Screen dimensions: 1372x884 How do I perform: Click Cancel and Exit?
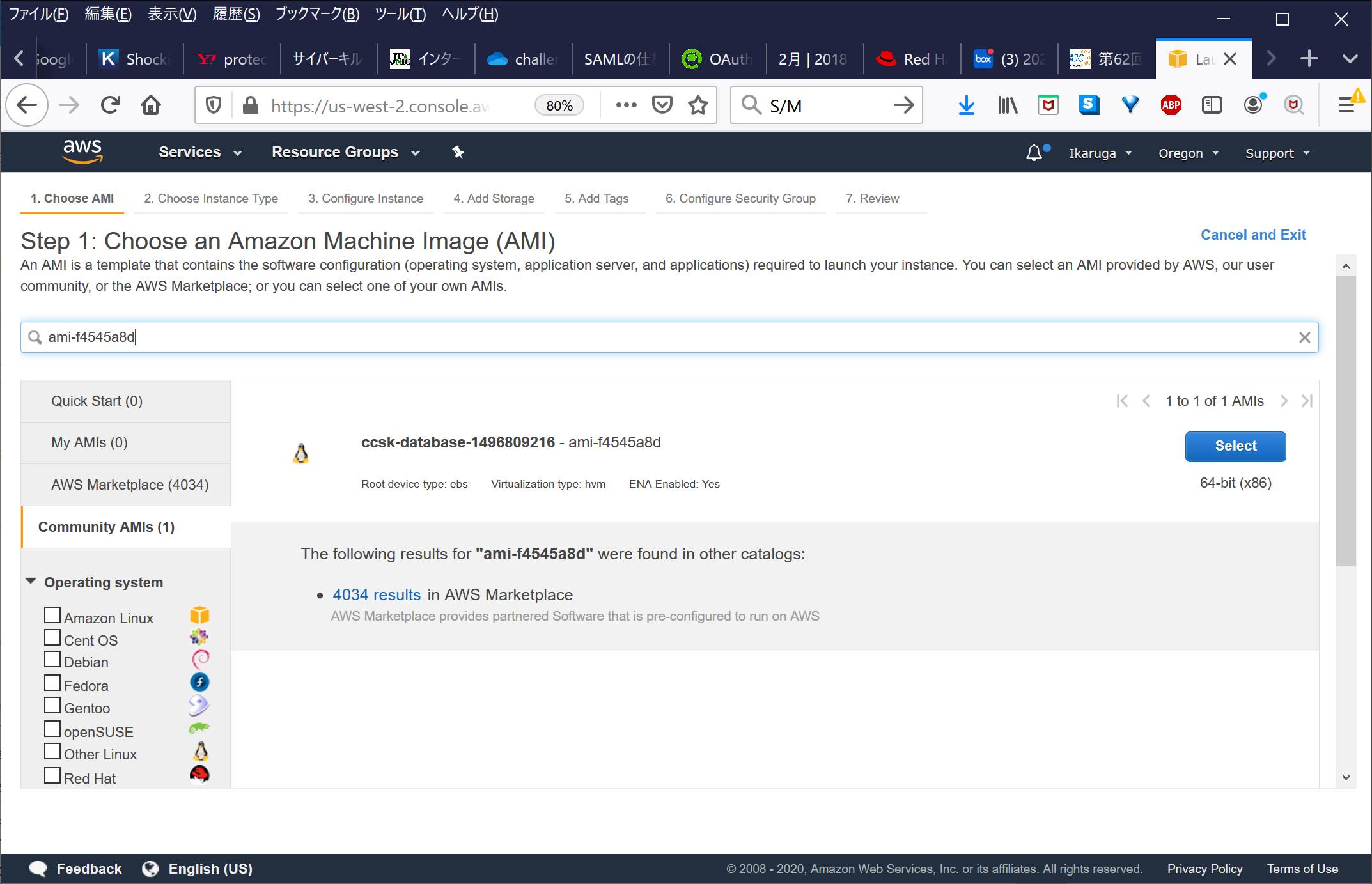(x=1253, y=235)
